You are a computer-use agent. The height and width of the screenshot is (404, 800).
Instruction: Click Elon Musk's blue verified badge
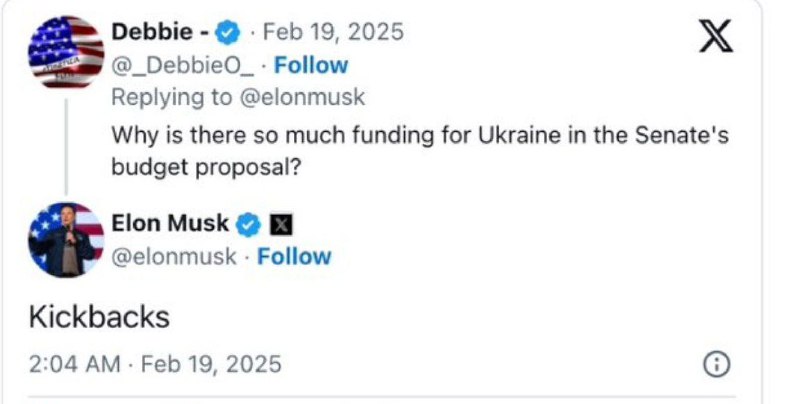pyautogui.click(x=249, y=223)
